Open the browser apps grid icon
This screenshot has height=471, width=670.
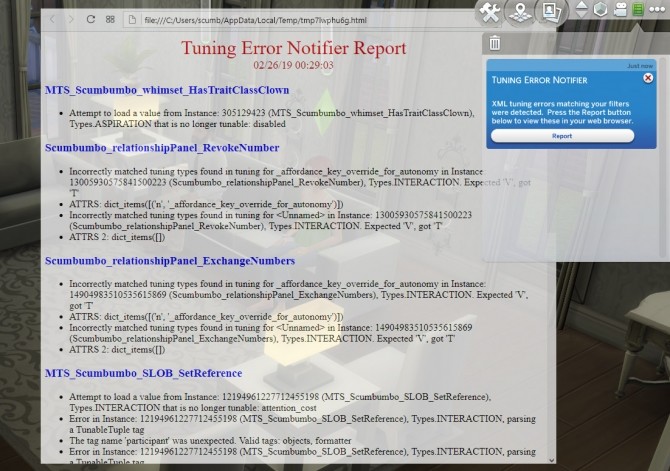110,19
